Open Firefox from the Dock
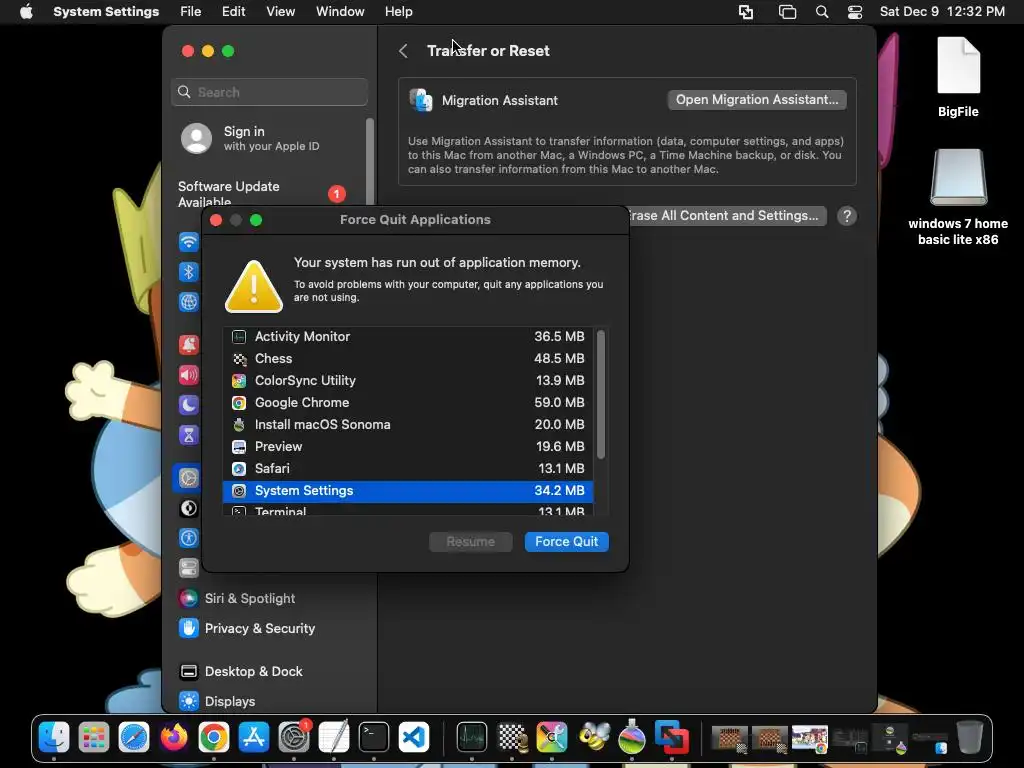The image size is (1024, 768). pos(174,738)
